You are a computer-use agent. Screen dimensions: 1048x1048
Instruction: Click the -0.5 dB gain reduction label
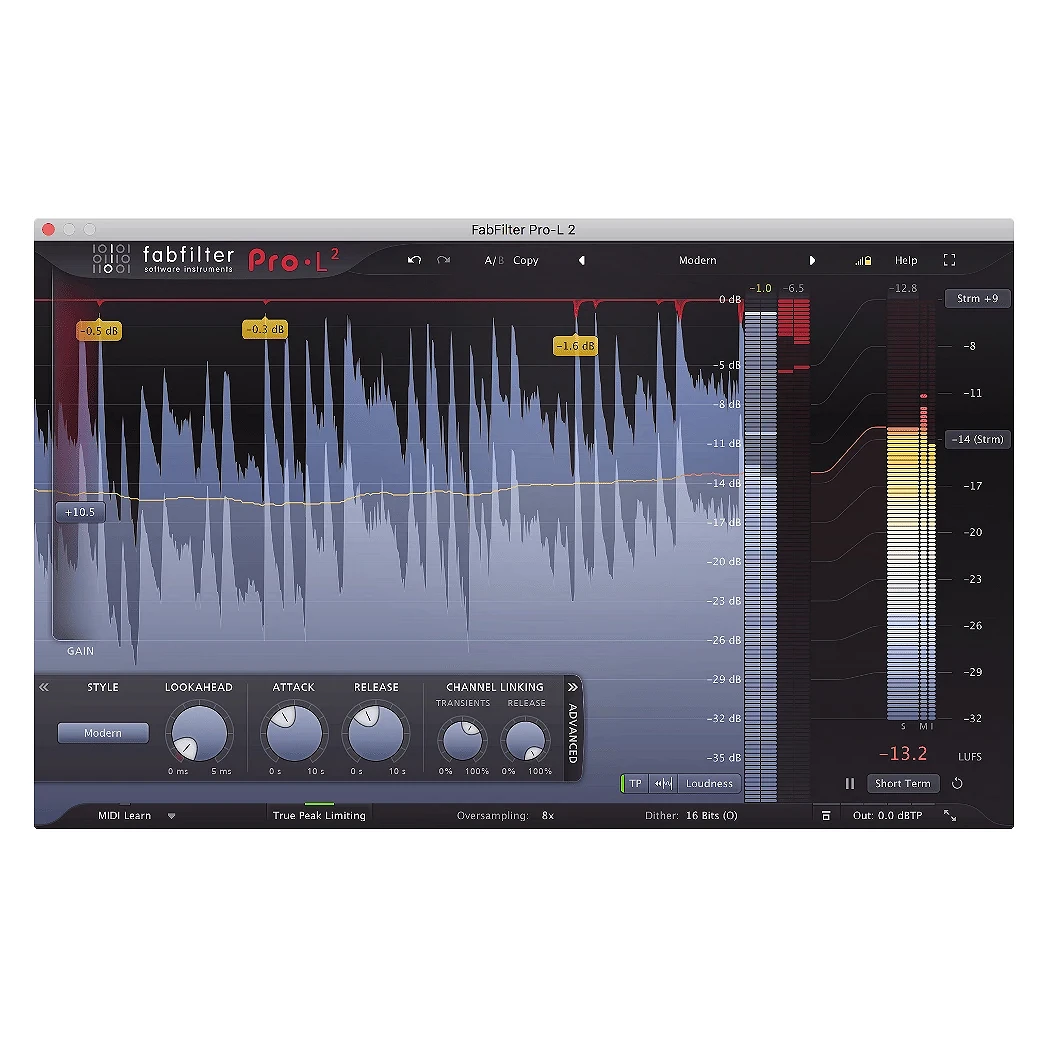[x=99, y=331]
